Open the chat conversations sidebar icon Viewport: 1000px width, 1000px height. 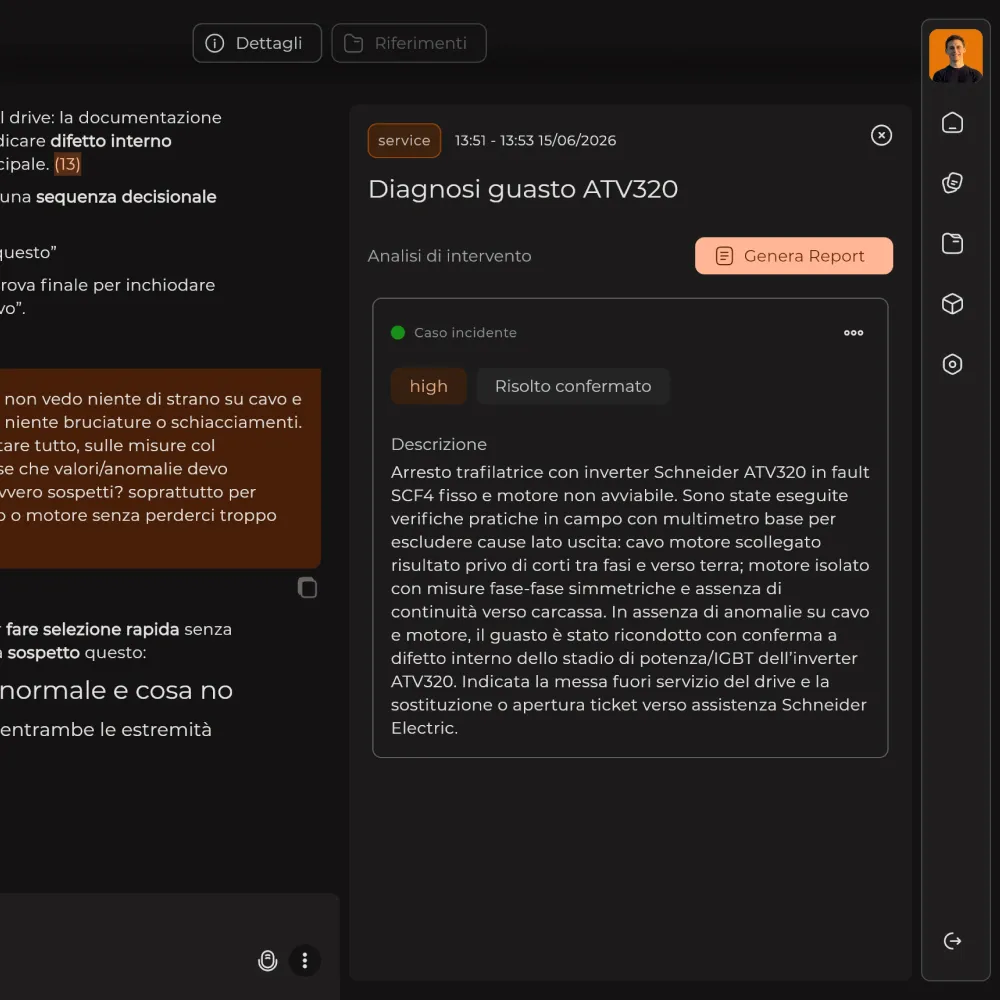[x=952, y=183]
